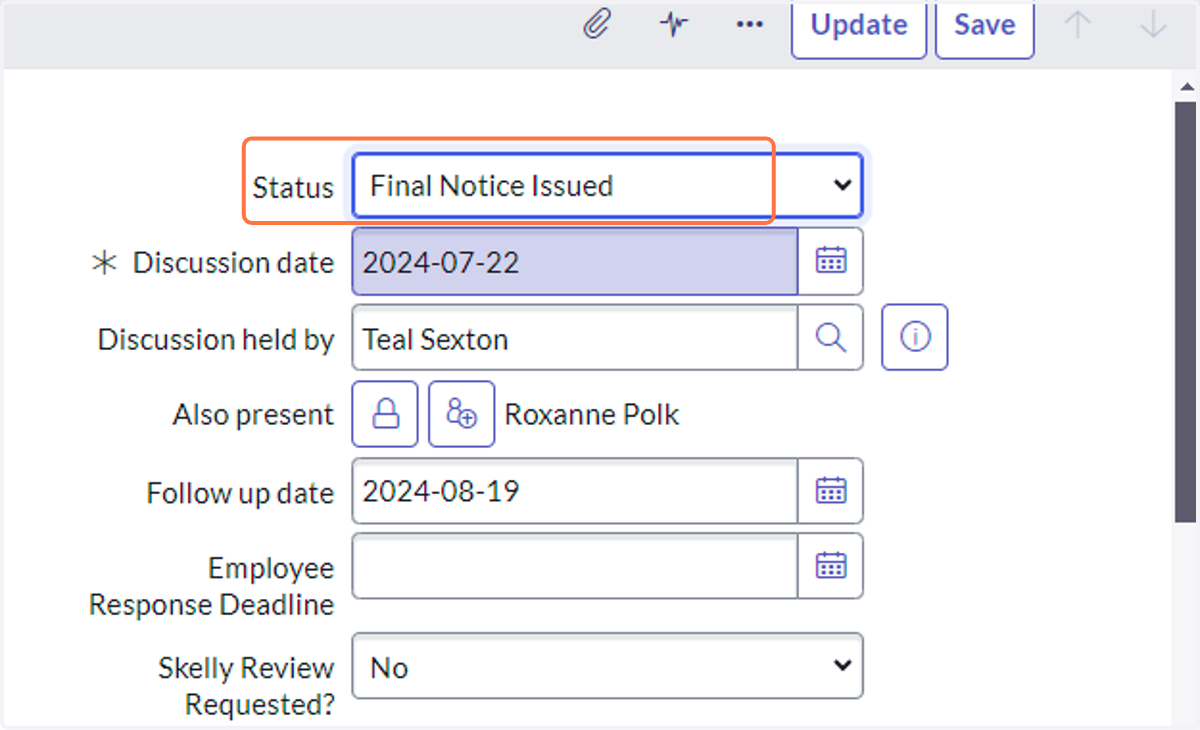Click the Also present label
Image resolution: width=1200 pixels, height=730 pixels.
point(253,415)
